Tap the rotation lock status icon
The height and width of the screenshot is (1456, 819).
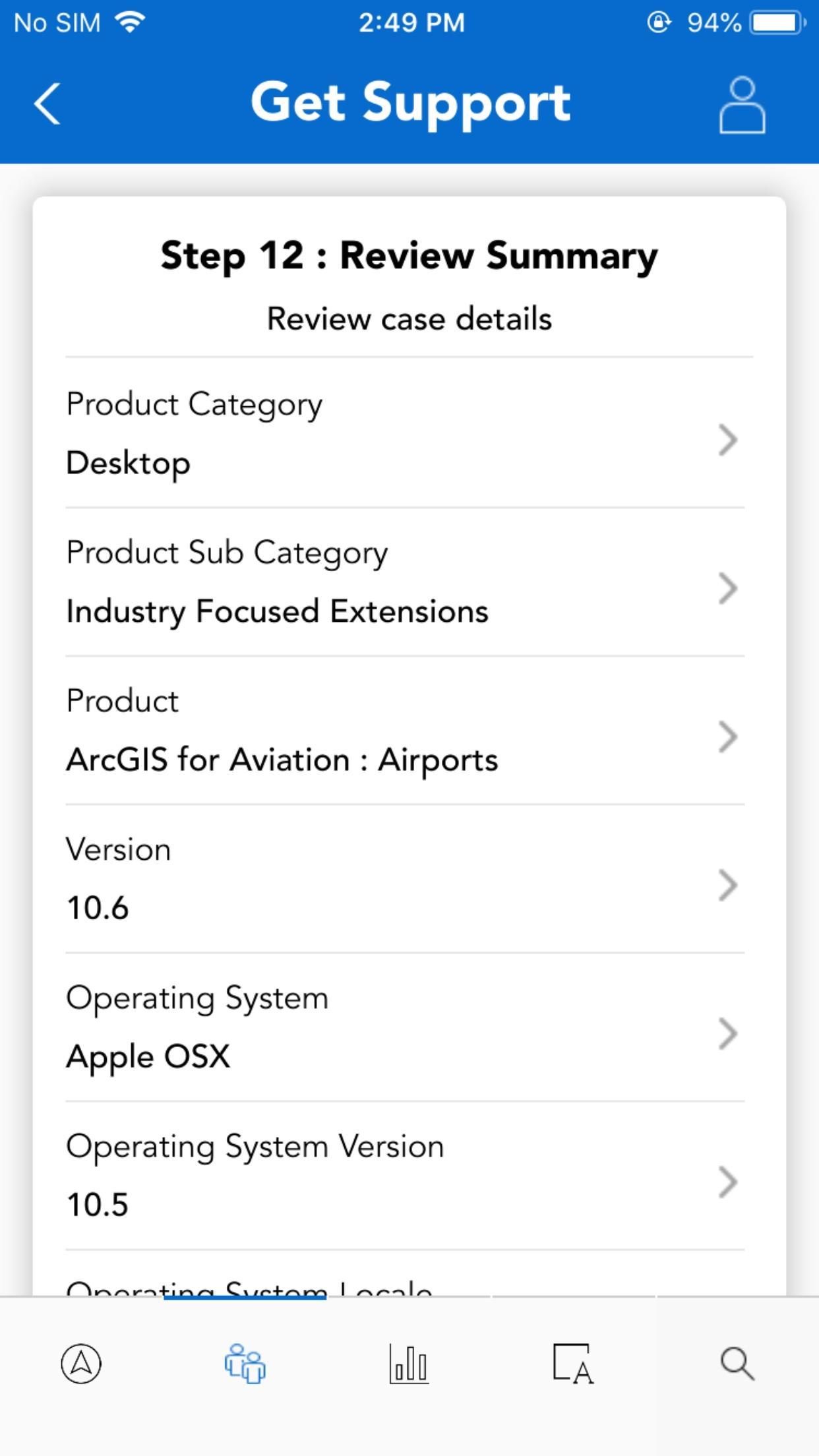coord(659,22)
